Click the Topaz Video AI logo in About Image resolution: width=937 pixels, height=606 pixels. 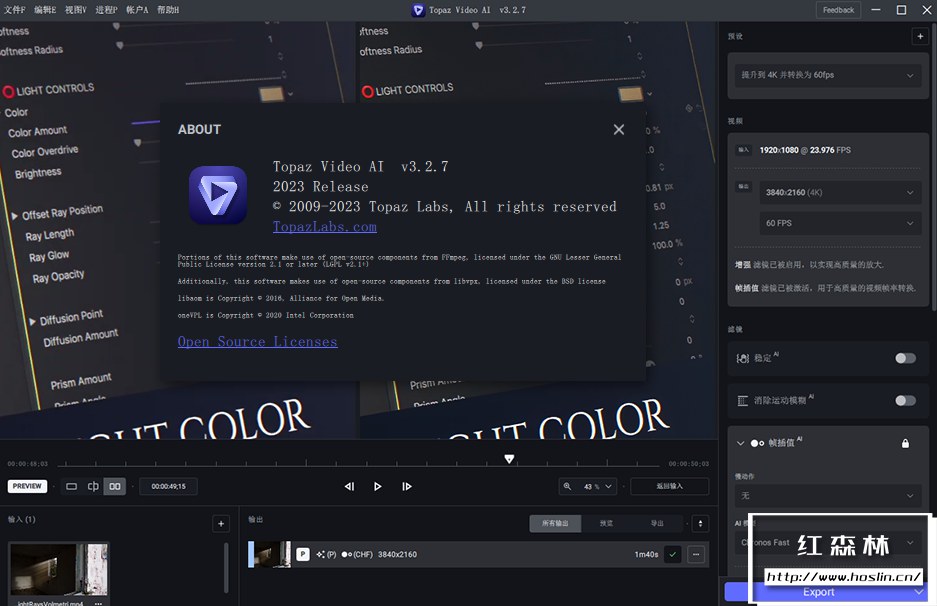tap(218, 195)
